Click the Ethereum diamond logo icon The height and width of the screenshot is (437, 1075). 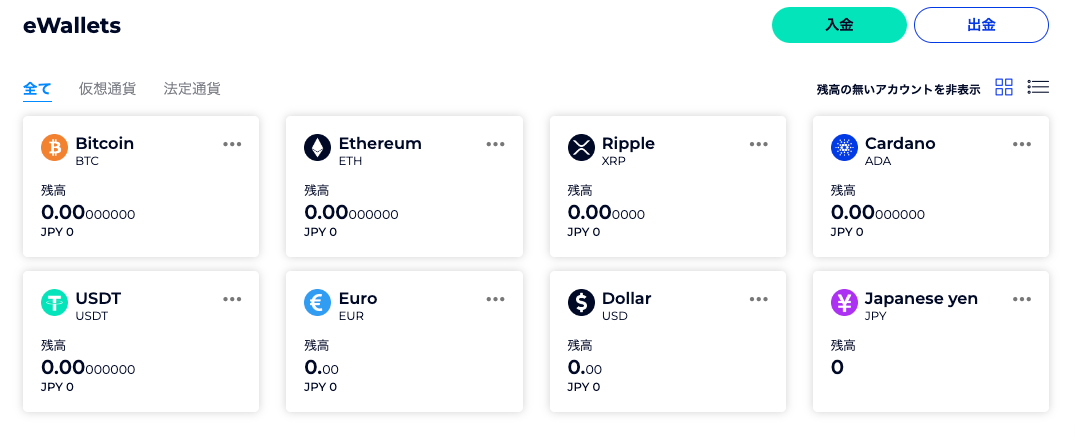pyautogui.click(x=317, y=147)
